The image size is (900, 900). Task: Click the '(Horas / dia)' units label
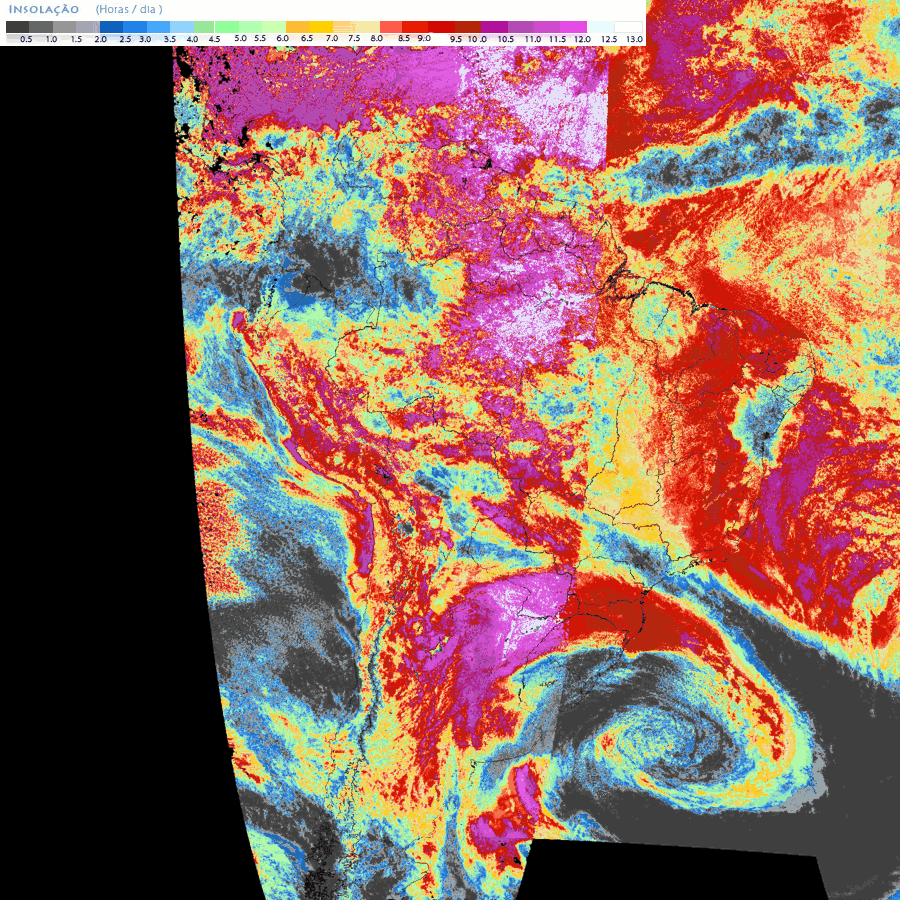coord(129,10)
